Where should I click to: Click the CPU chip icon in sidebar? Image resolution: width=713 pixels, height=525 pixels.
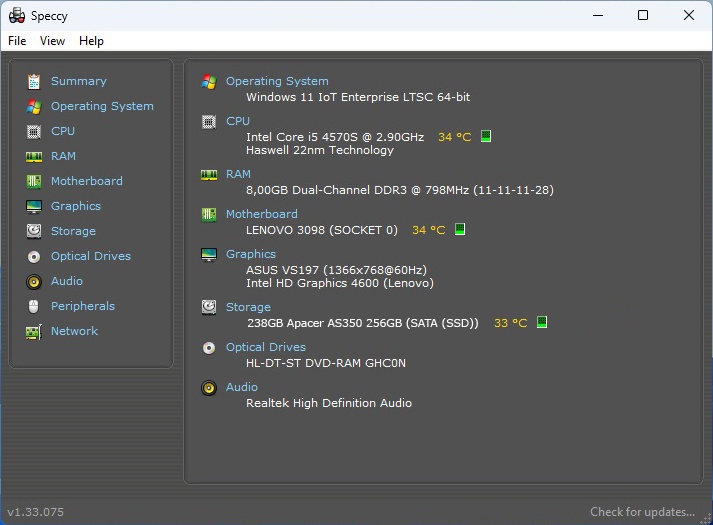pyautogui.click(x=34, y=131)
